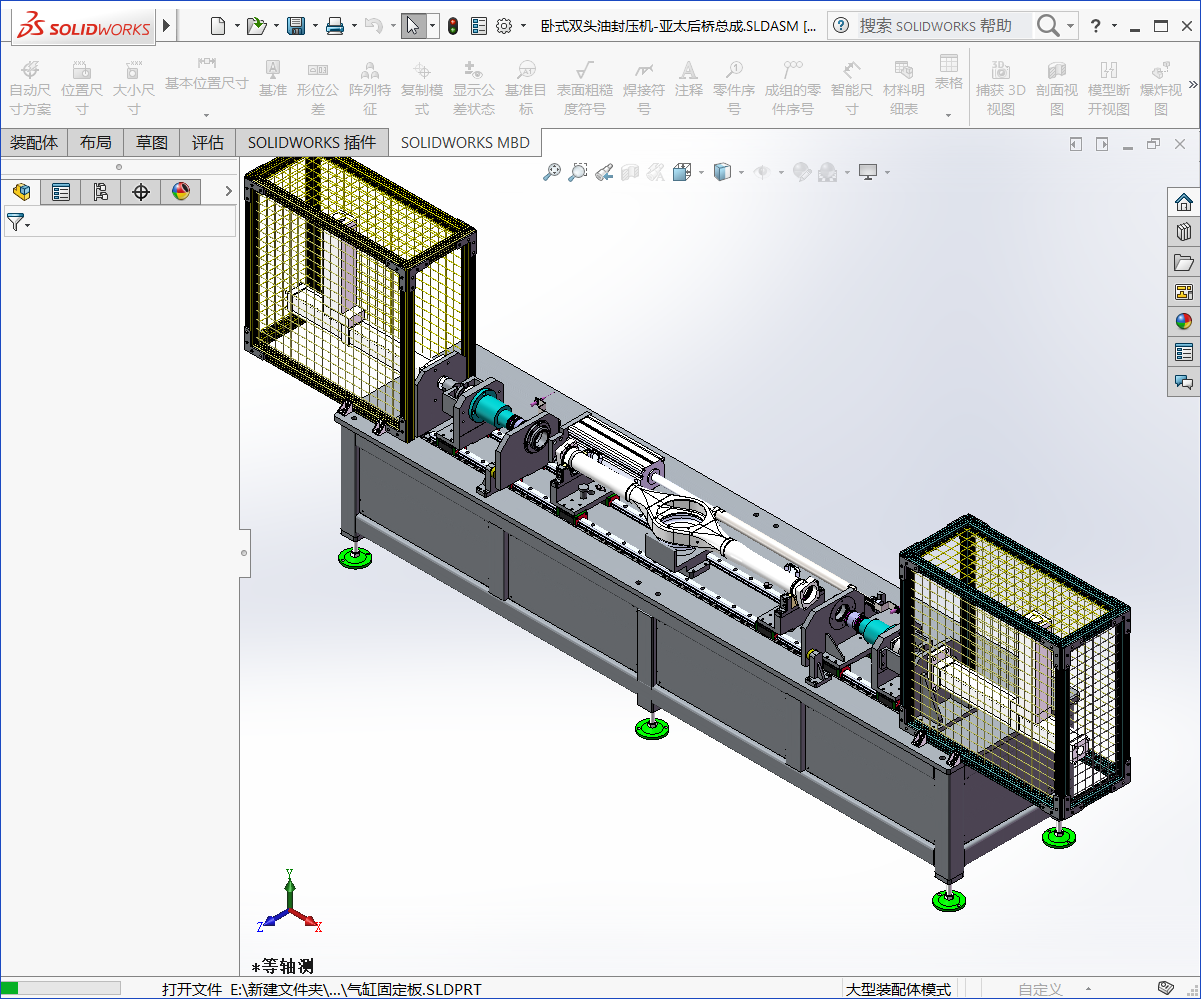Select the 评估 tab
1201x999 pixels.
point(207,143)
